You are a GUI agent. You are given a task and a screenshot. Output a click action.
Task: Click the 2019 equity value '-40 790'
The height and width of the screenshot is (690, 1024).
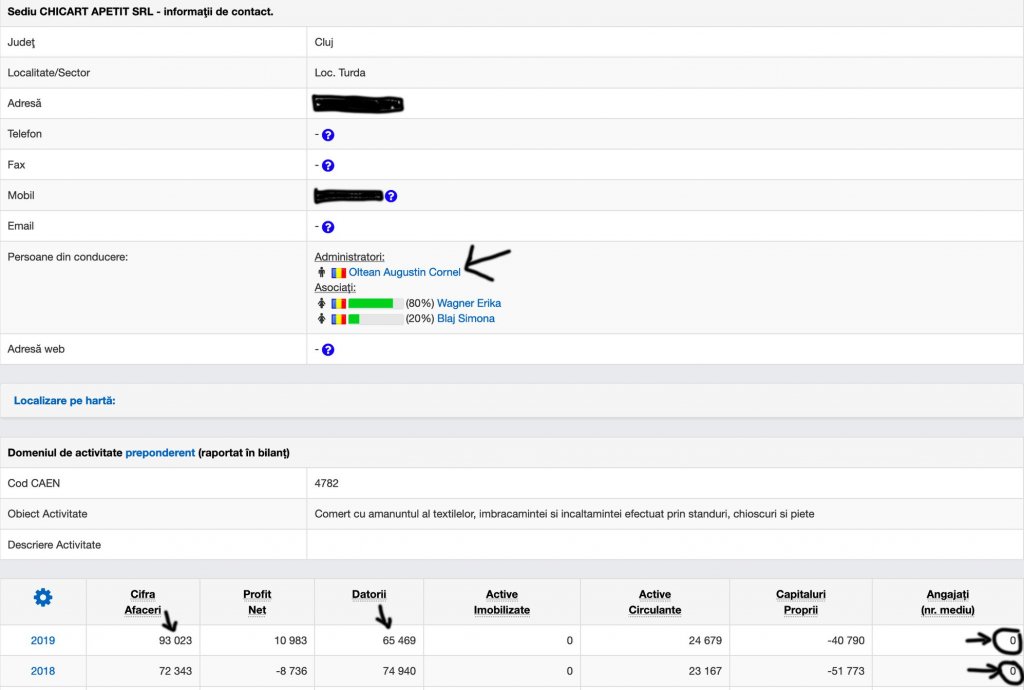[846, 640]
